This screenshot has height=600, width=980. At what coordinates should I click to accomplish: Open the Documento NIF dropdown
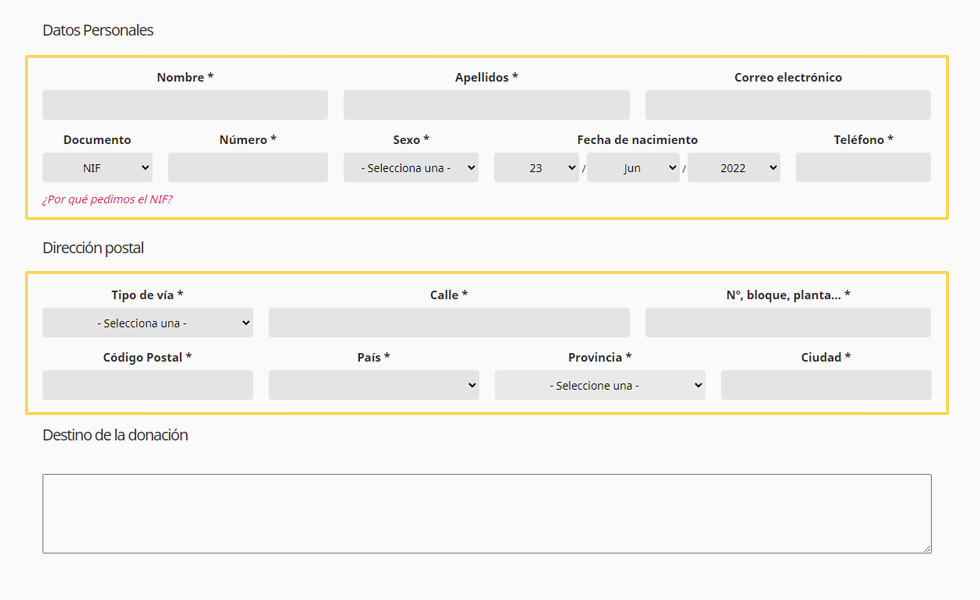97,168
